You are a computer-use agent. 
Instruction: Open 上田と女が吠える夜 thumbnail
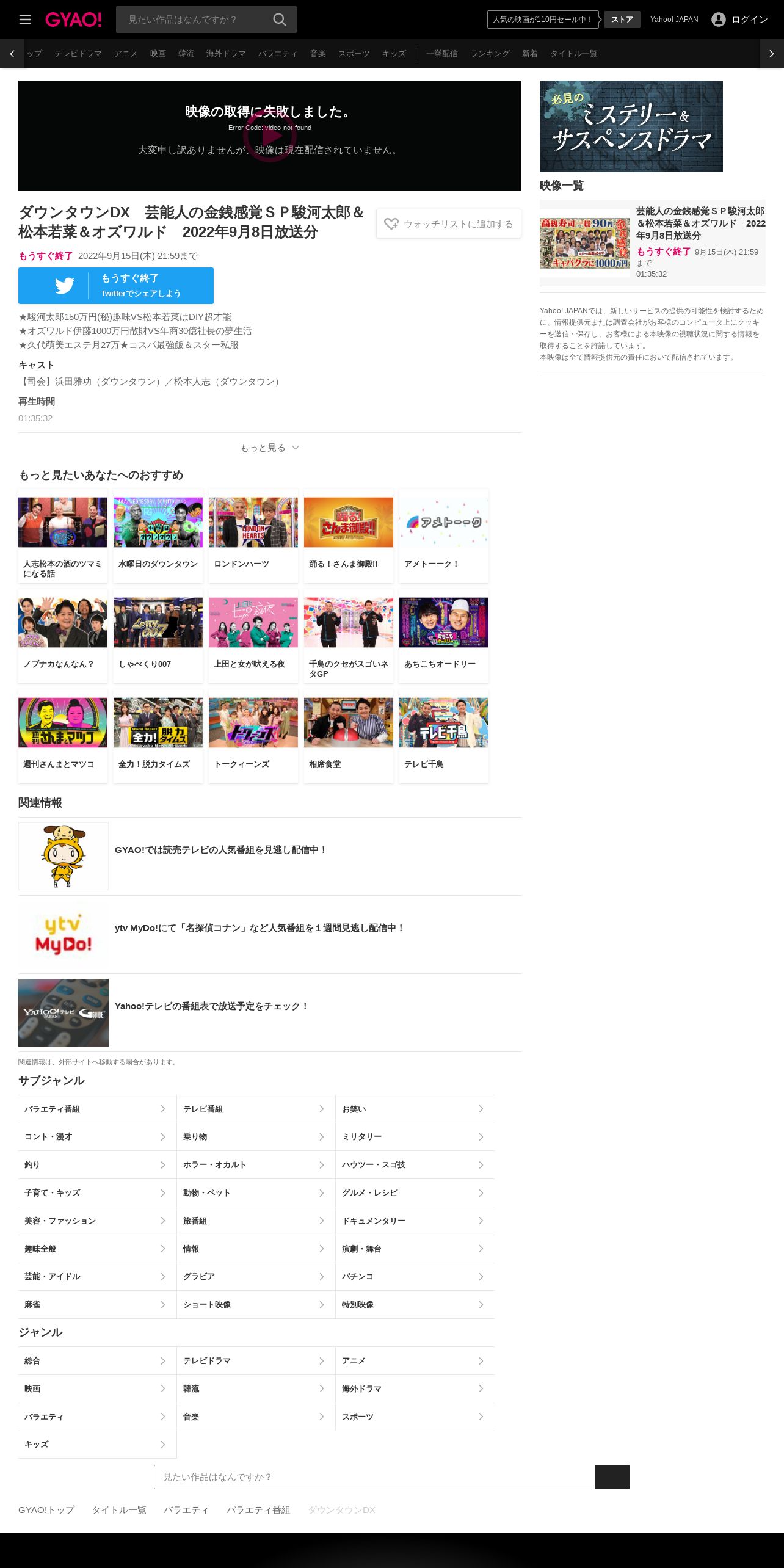[x=253, y=622]
